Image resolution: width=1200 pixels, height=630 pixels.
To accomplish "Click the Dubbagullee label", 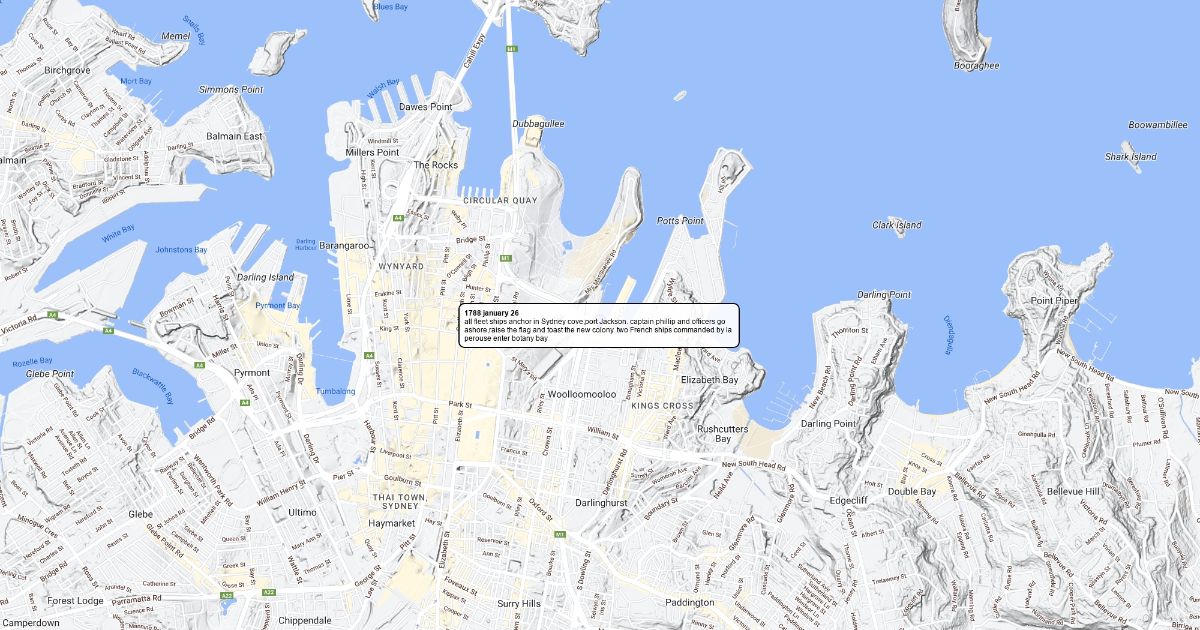I will click(539, 124).
